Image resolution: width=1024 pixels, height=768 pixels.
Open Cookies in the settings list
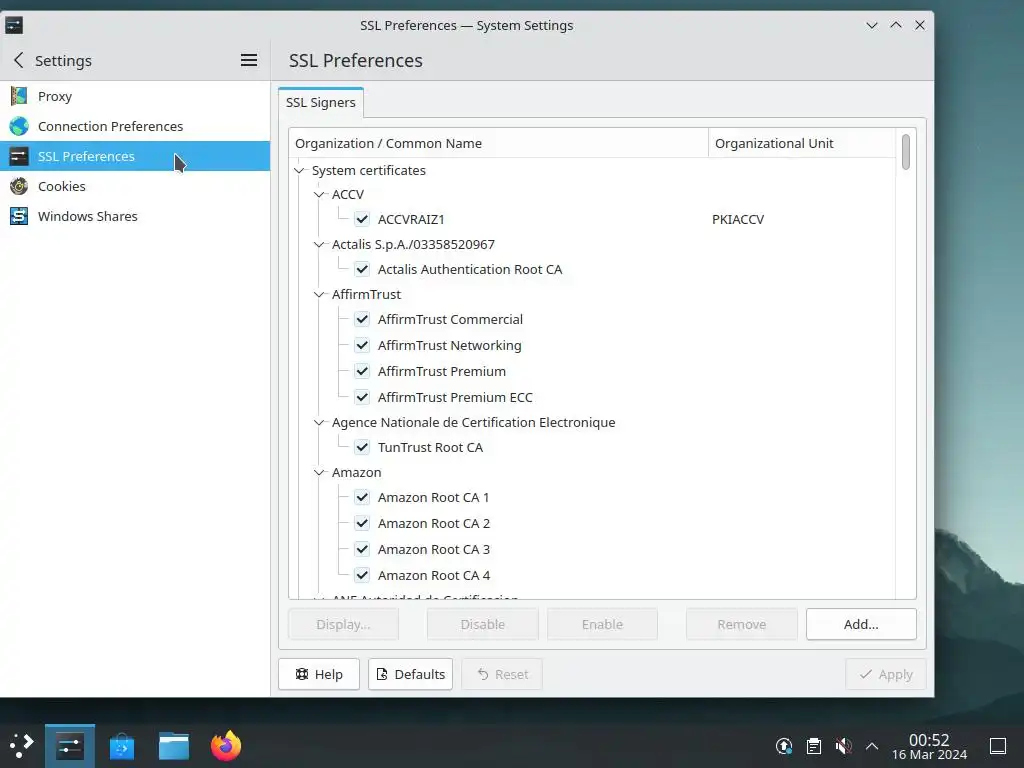135,186
